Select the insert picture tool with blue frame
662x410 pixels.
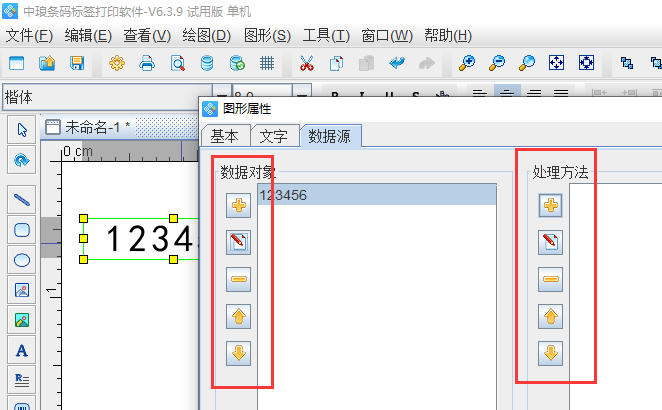[22, 290]
